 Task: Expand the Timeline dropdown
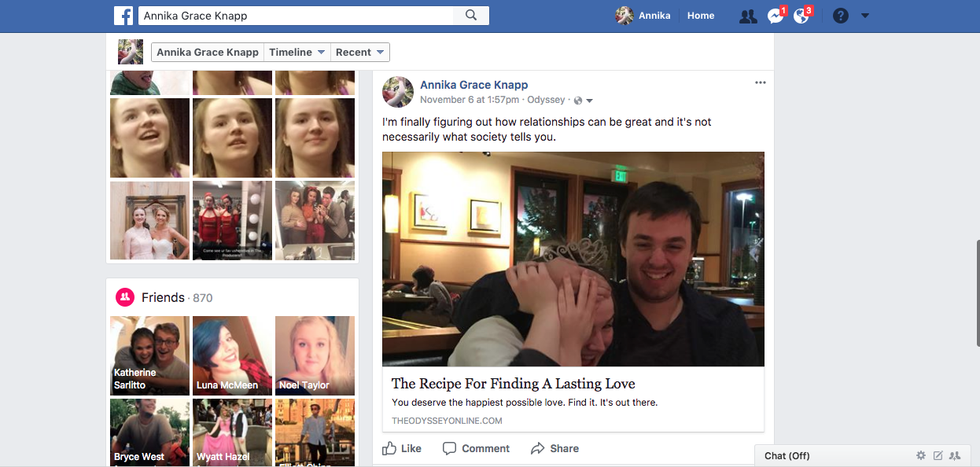click(298, 52)
